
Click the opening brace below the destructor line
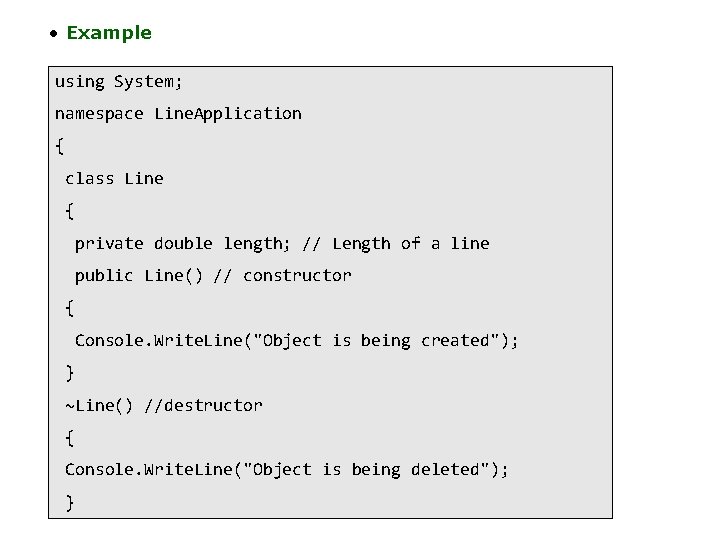69,437
